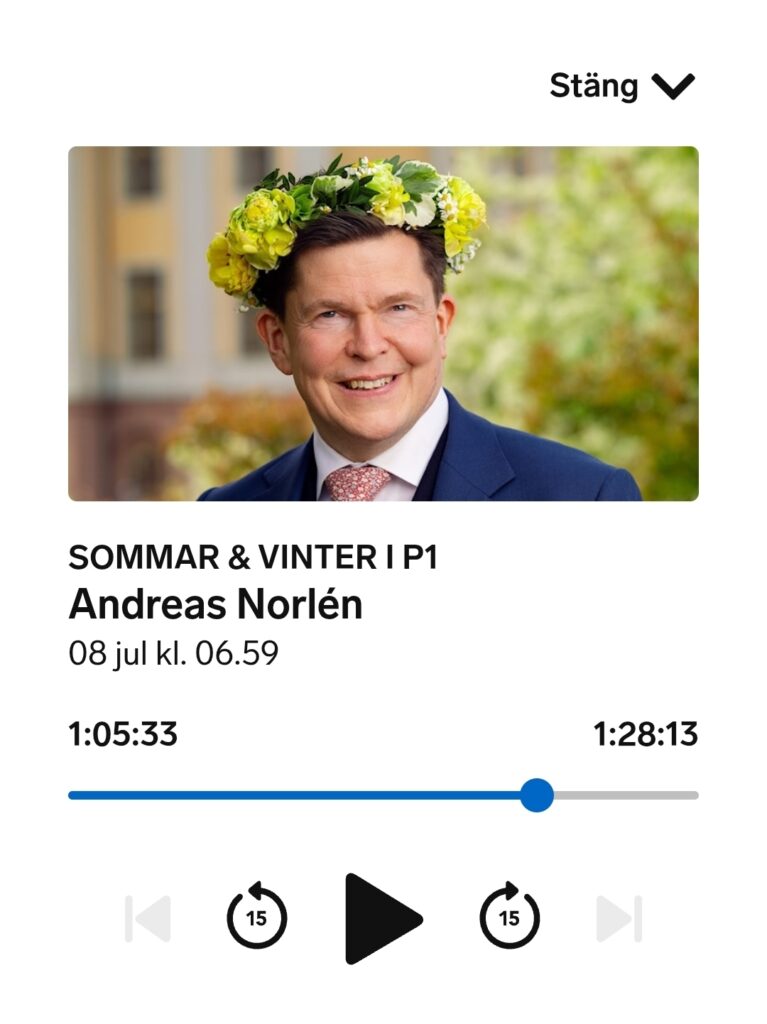The width and height of the screenshot is (767, 1024).
Task: Jump to the very start of progress bar
Action: coord(70,795)
